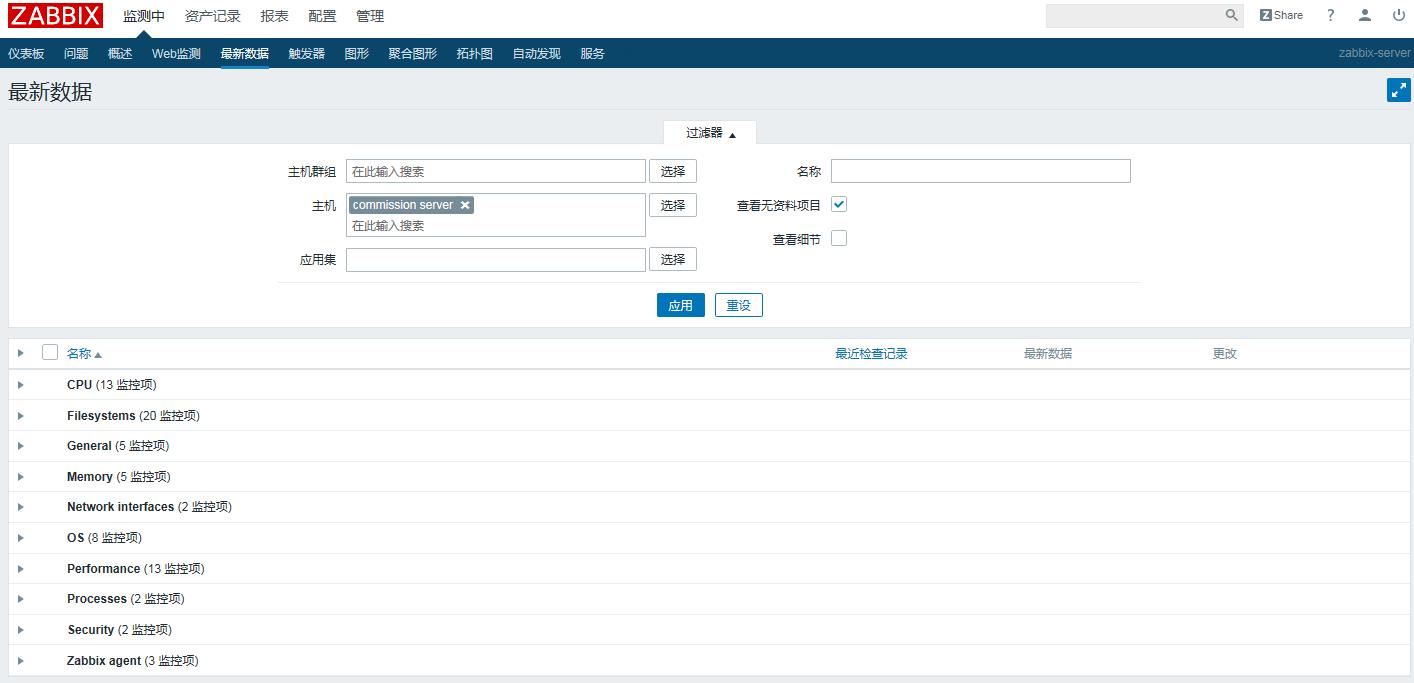Open help question mark icon

(1330, 15)
